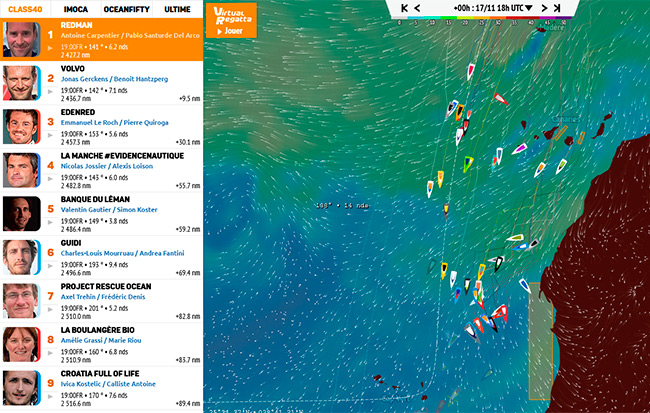The height and width of the screenshot is (413, 650).
Task: Click the purple boat icon near the islands
Action: tap(520, 148)
